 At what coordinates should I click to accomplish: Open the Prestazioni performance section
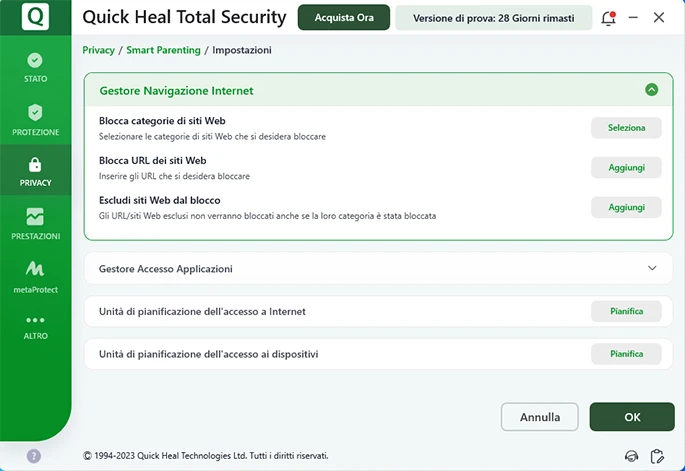click(x=35, y=223)
